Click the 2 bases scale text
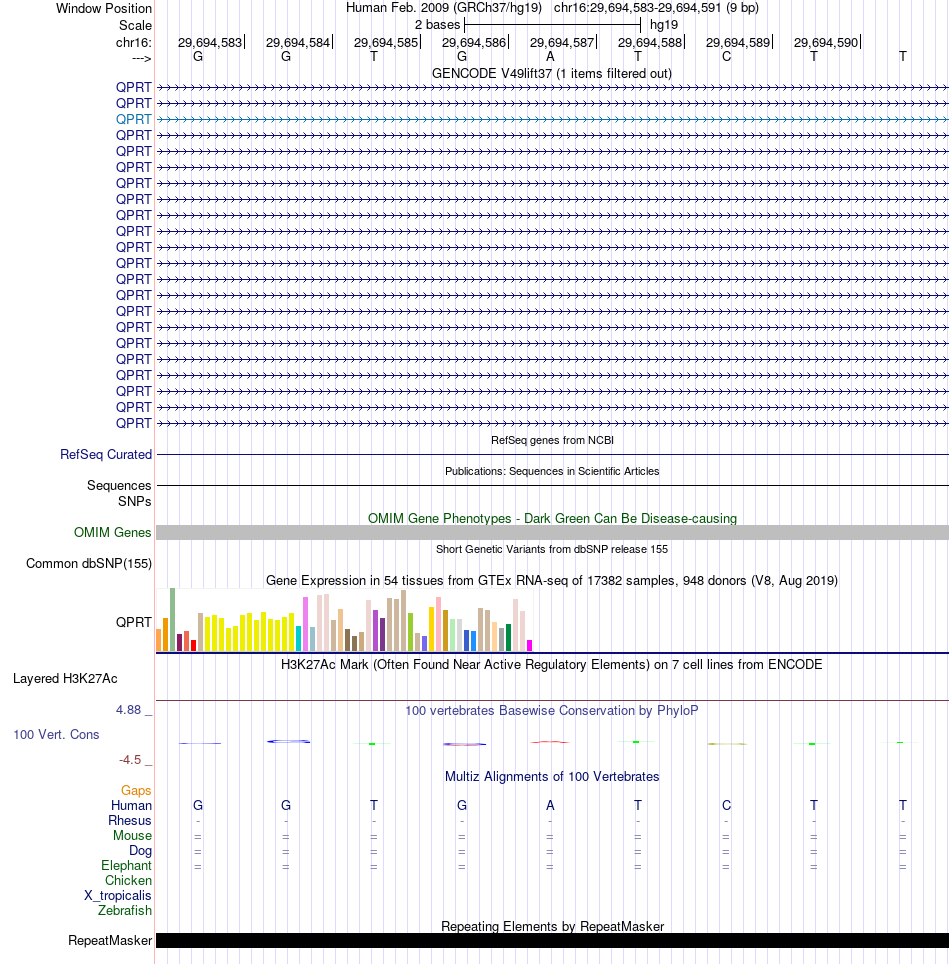 coord(437,25)
